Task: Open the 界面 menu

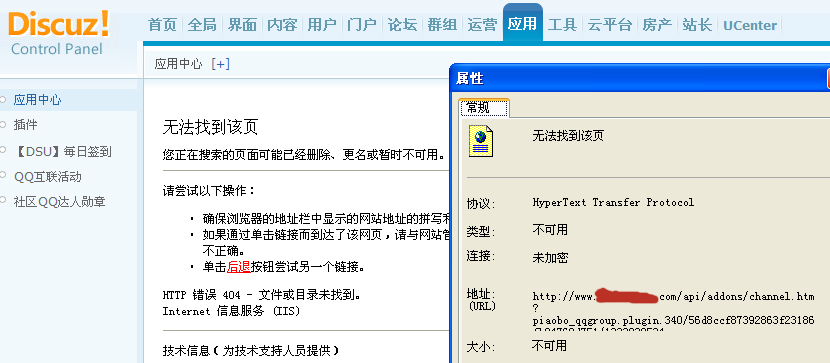Action: [242, 25]
